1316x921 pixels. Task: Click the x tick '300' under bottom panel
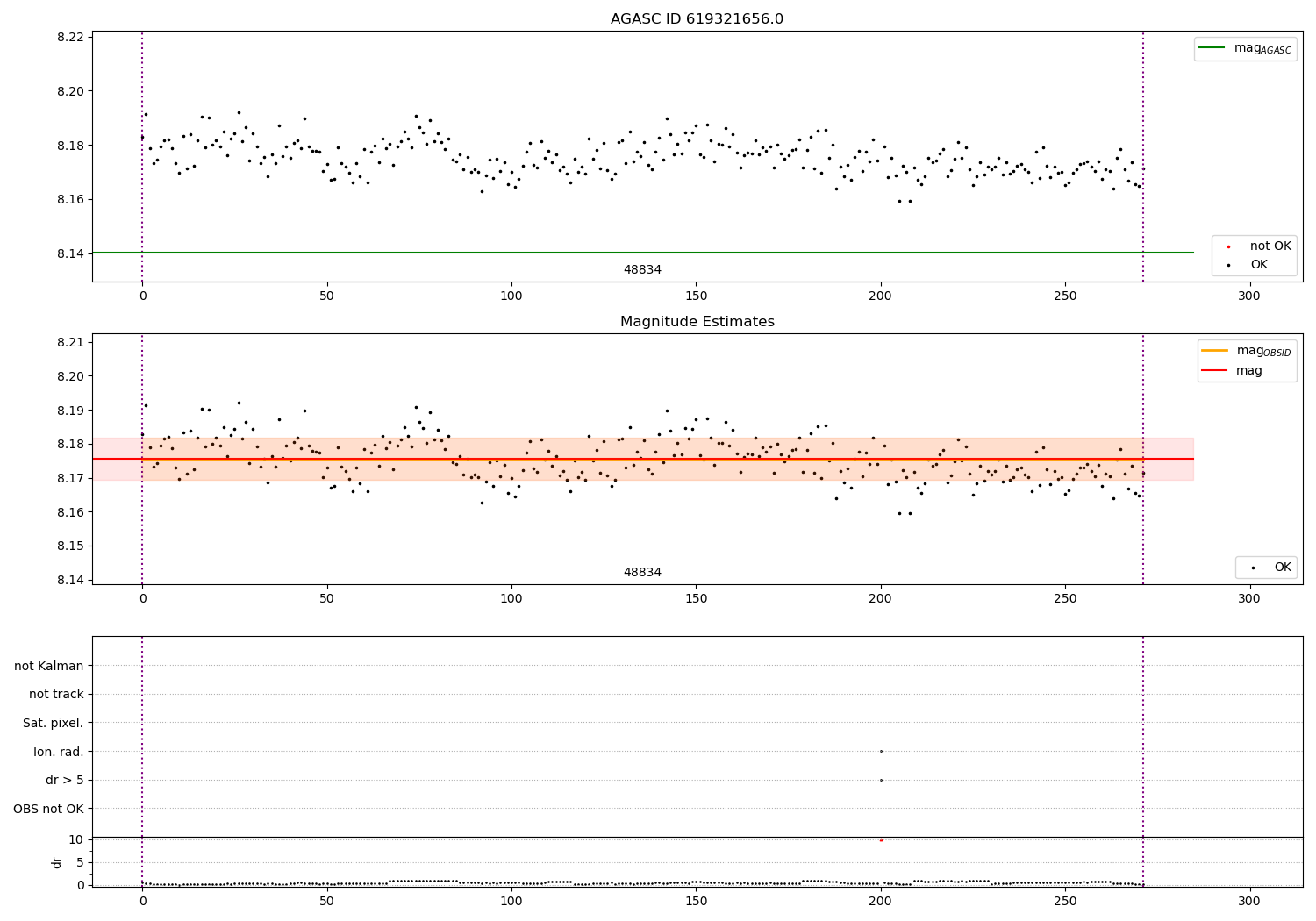(1248, 902)
